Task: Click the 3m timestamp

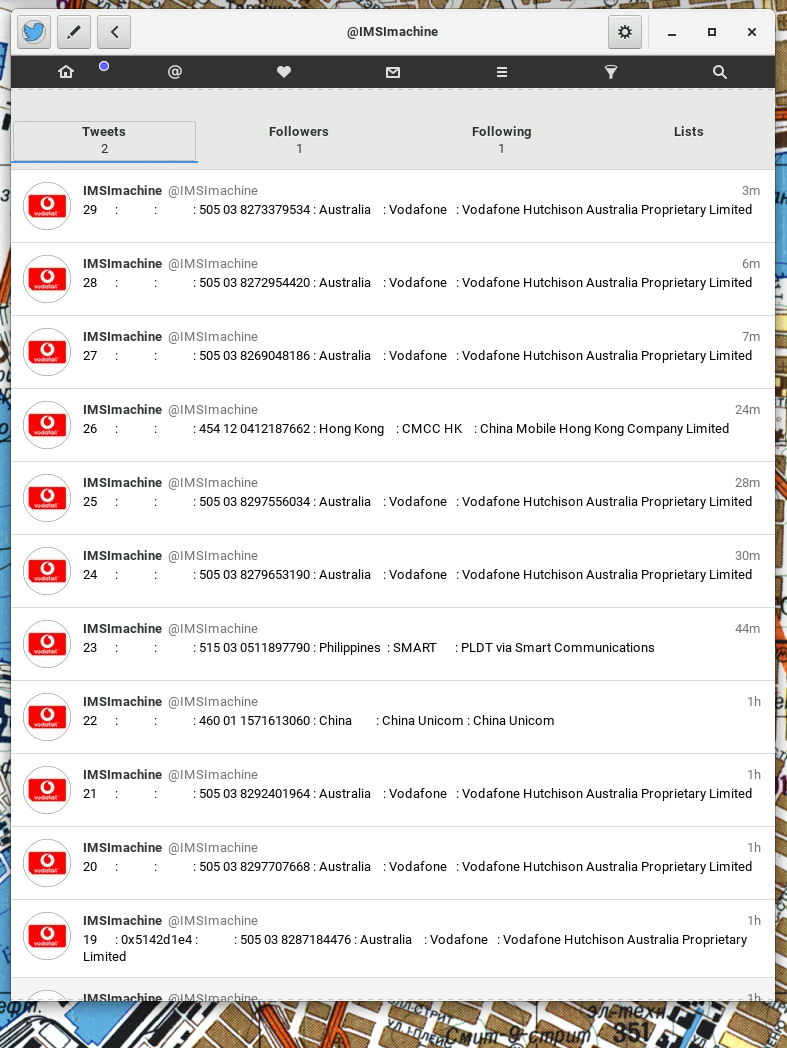Action: point(751,190)
